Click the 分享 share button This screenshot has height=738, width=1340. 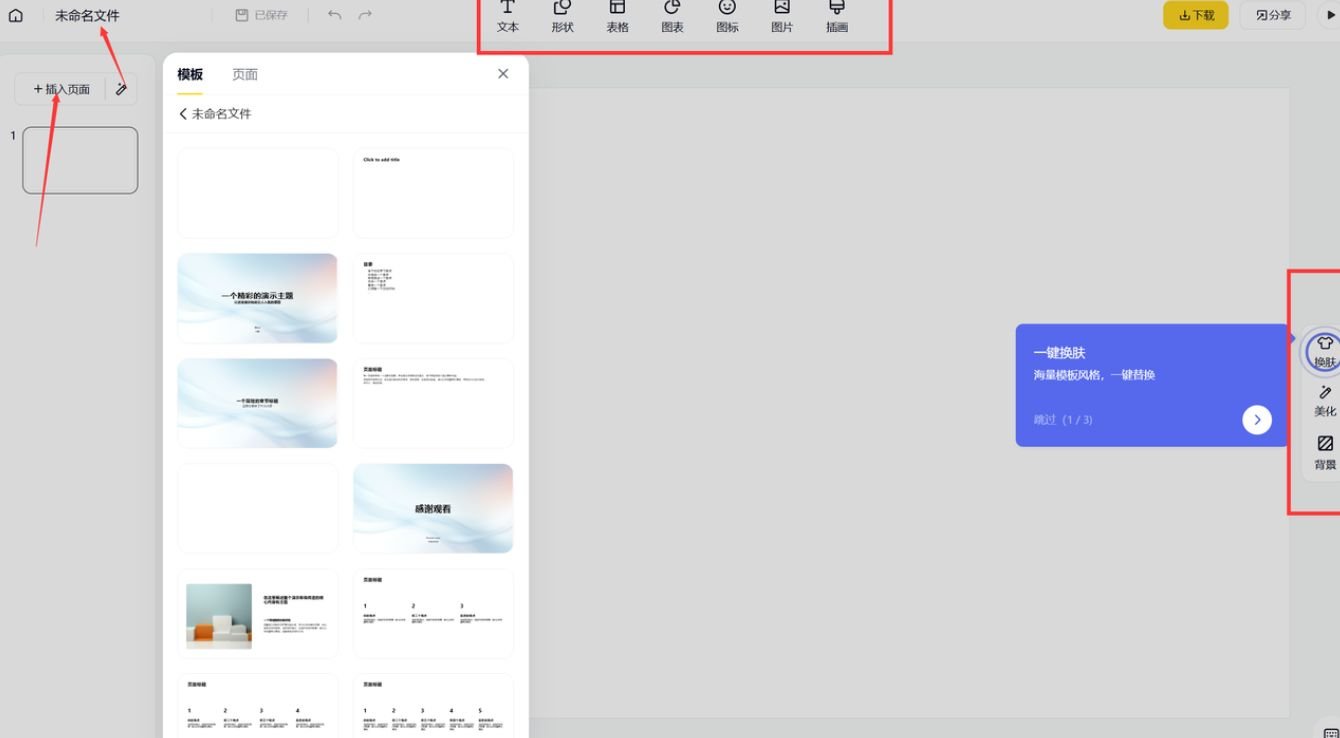(x=1271, y=15)
